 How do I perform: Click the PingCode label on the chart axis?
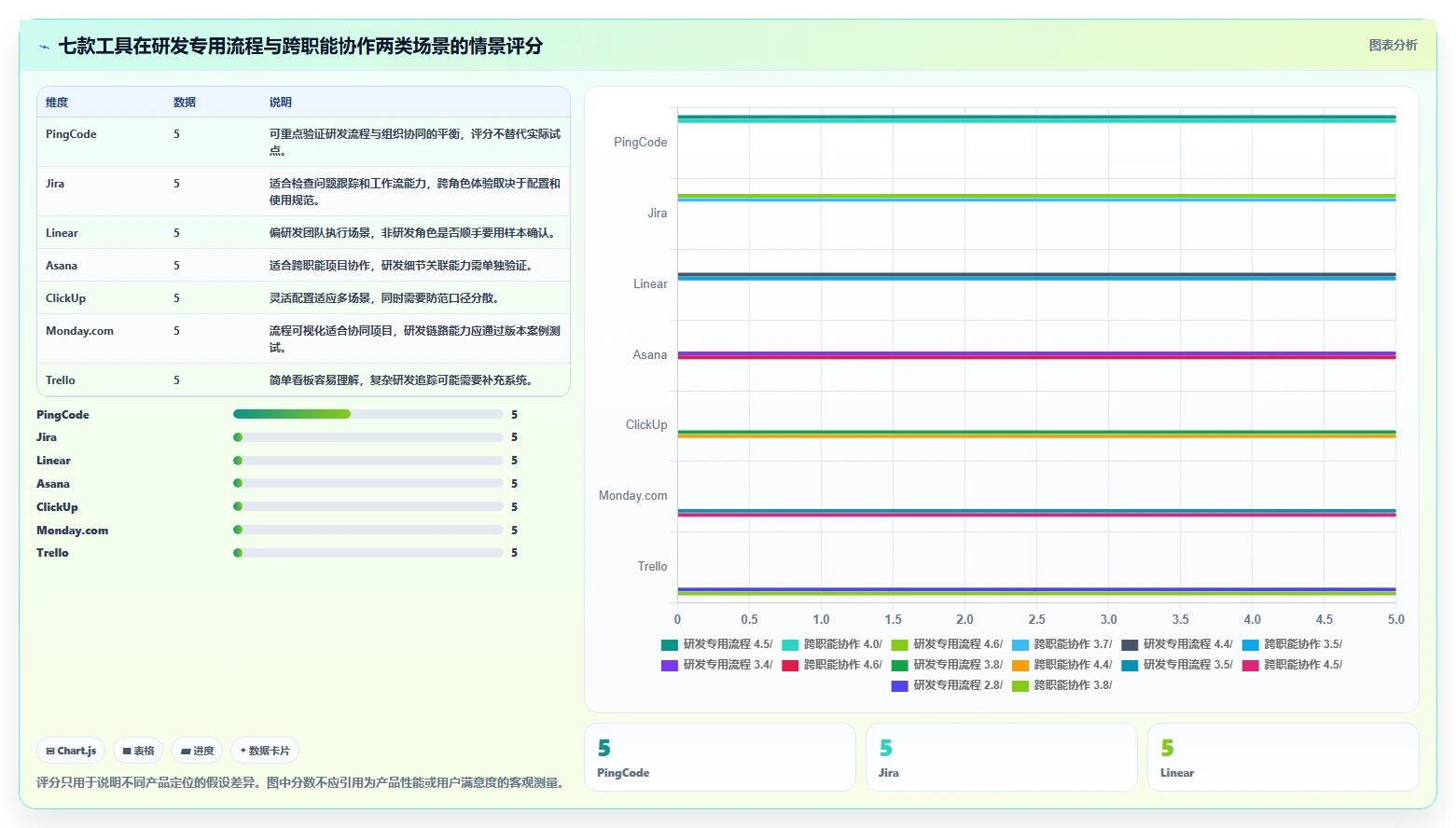click(x=641, y=143)
